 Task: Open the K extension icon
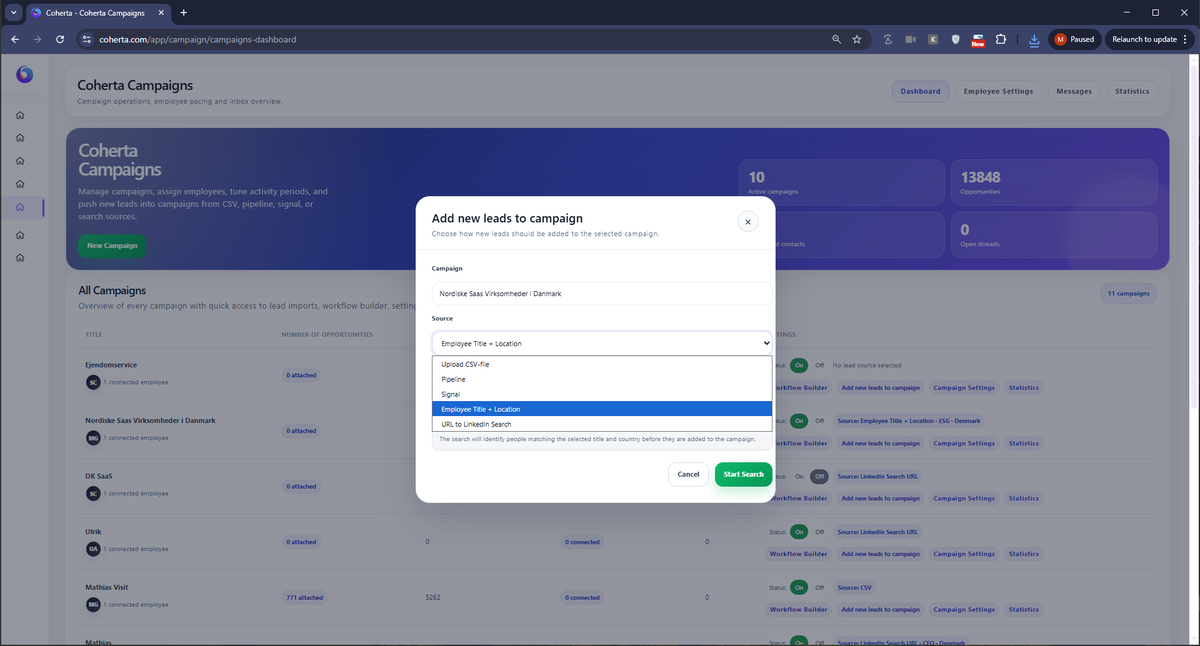(x=933, y=39)
